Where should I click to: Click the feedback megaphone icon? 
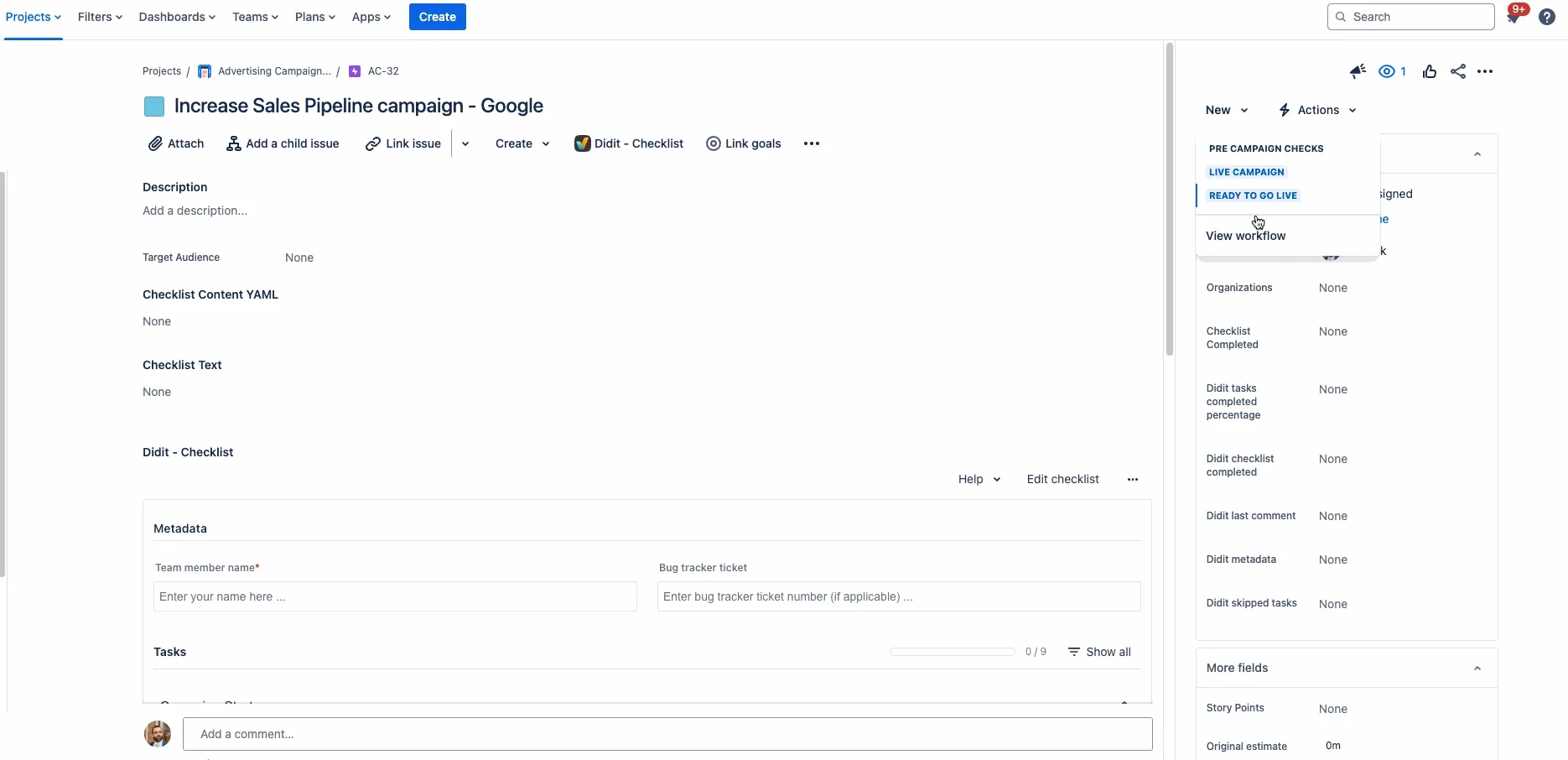pyautogui.click(x=1358, y=71)
